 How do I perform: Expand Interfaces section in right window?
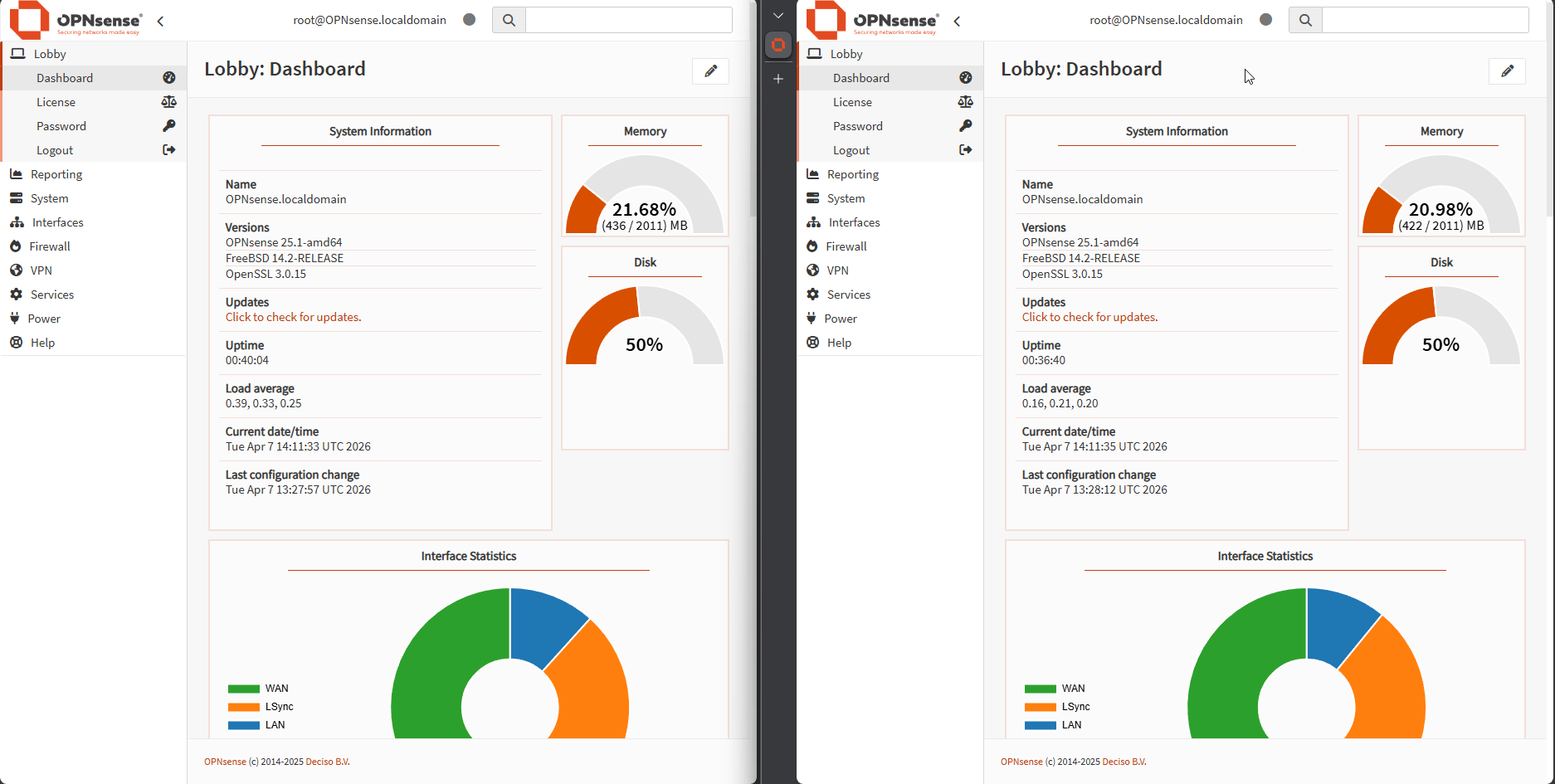tap(890, 222)
